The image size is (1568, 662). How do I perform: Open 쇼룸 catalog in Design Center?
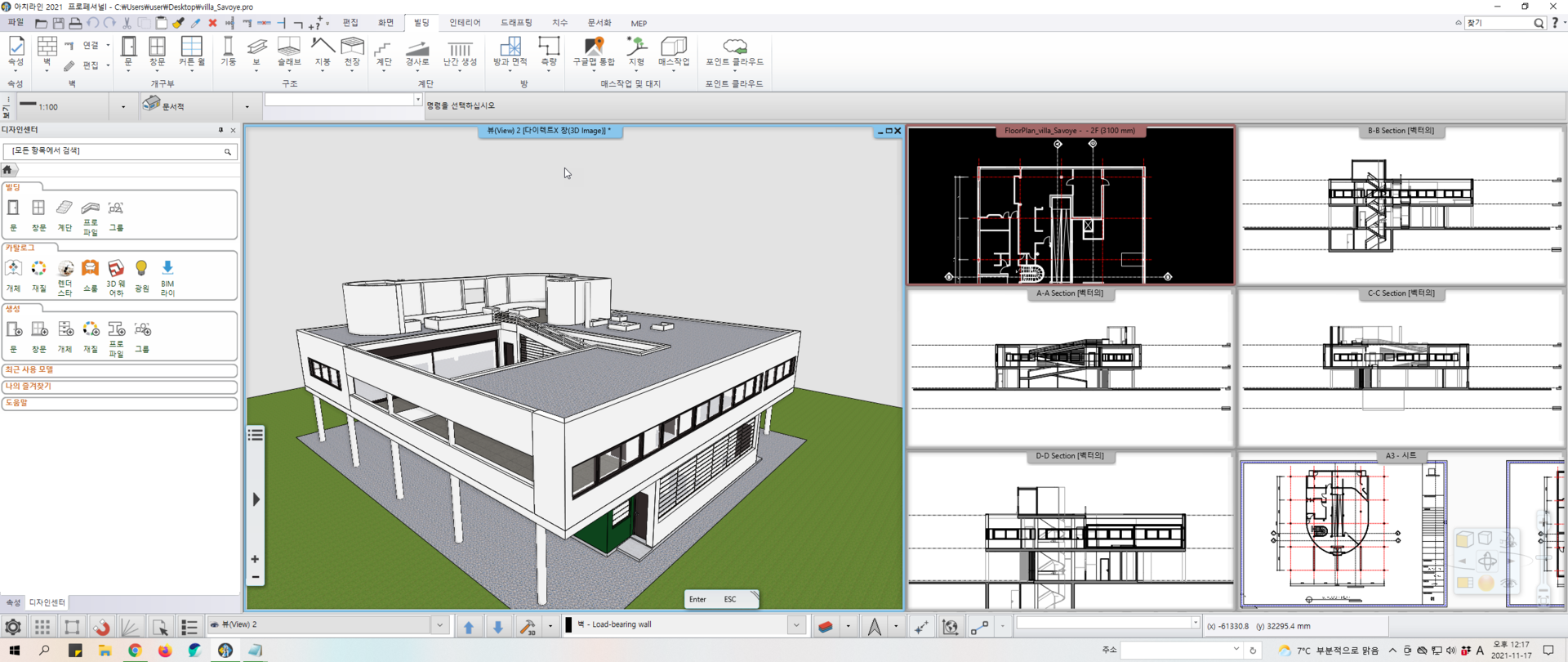pyautogui.click(x=90, y=276)
